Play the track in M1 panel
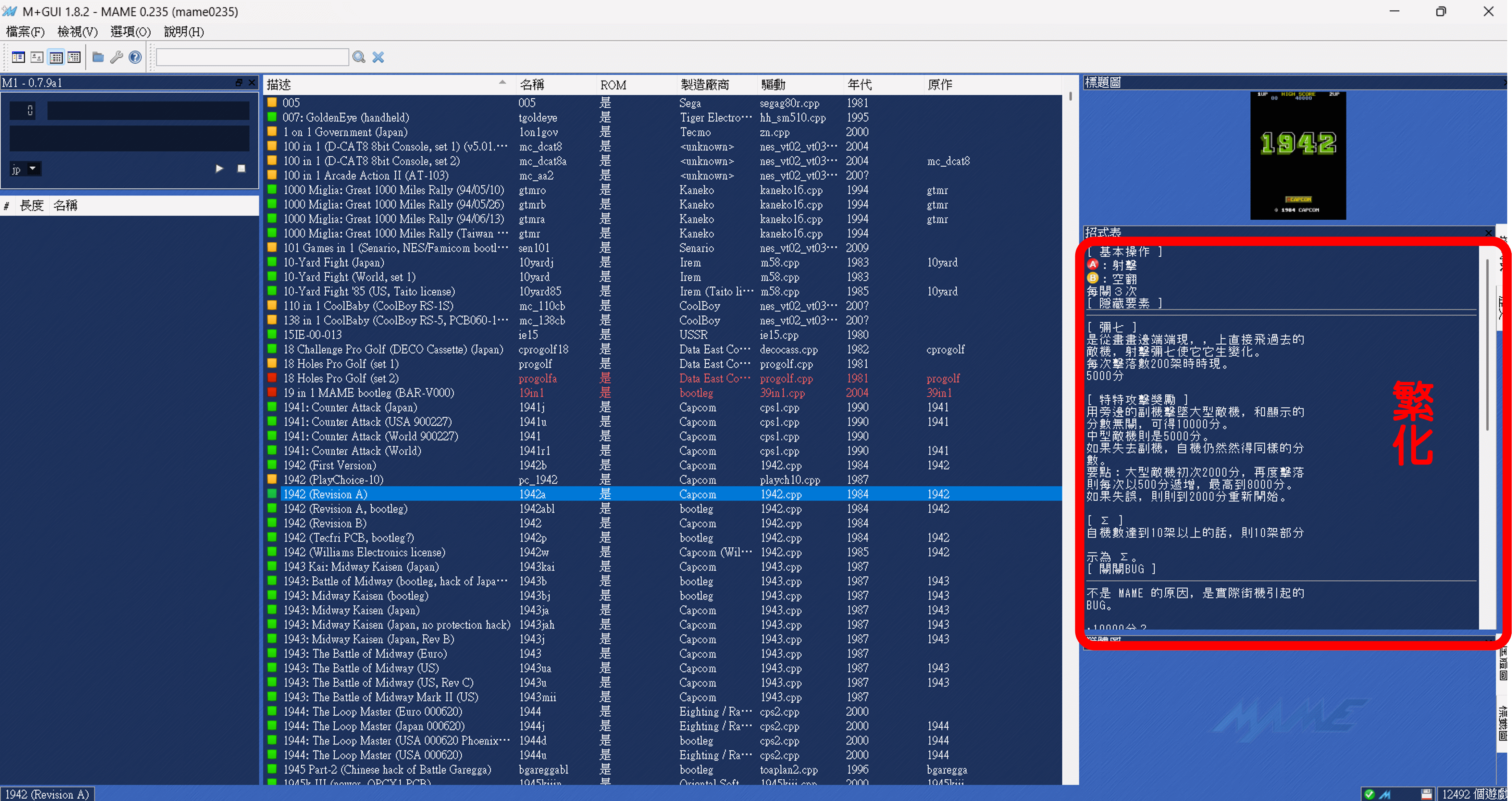The width and height of the screenshot is (1512, 801). [219, 169]
